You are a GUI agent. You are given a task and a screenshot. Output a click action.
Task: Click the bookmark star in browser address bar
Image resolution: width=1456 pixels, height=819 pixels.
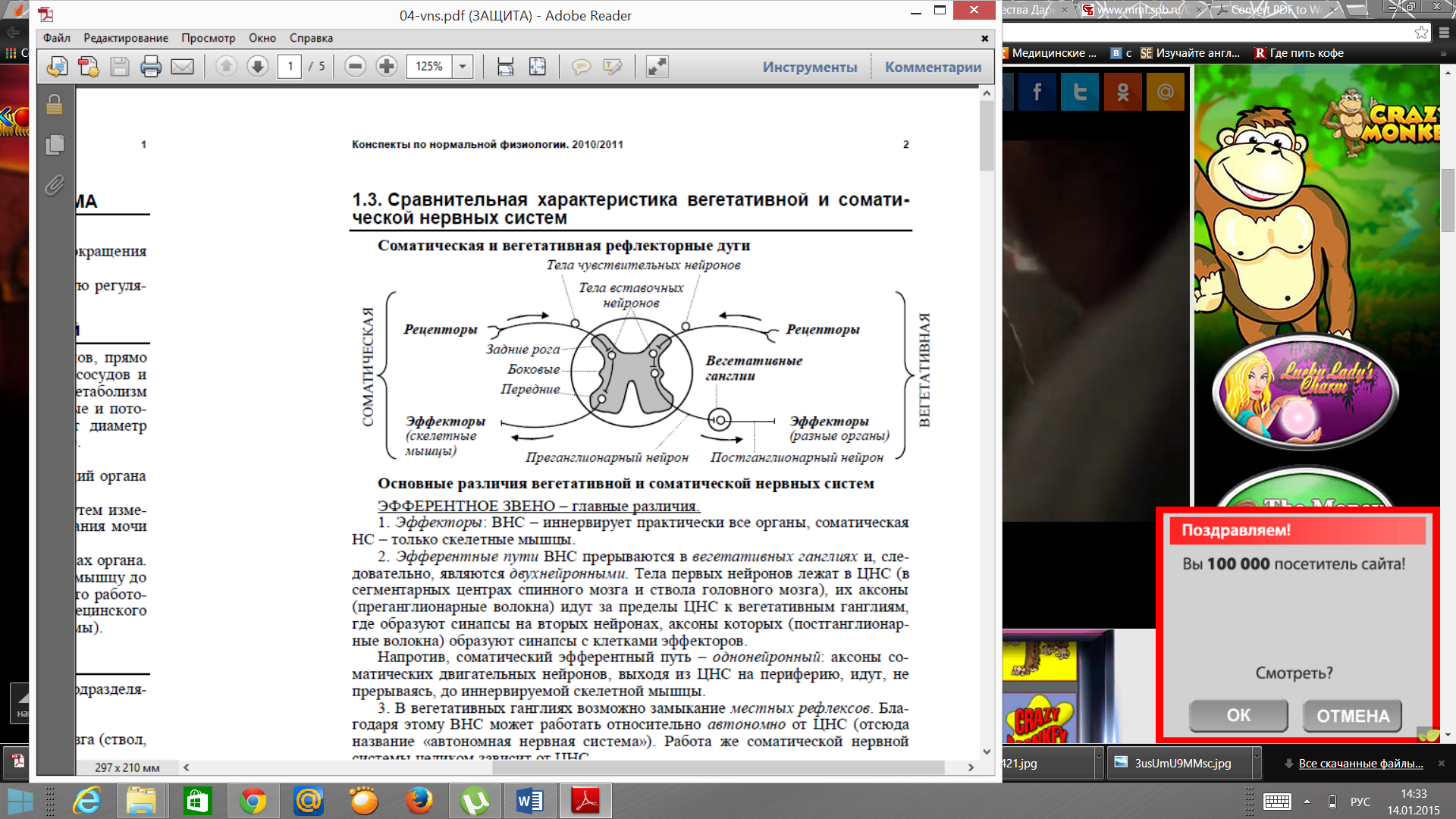(1421, 32)
